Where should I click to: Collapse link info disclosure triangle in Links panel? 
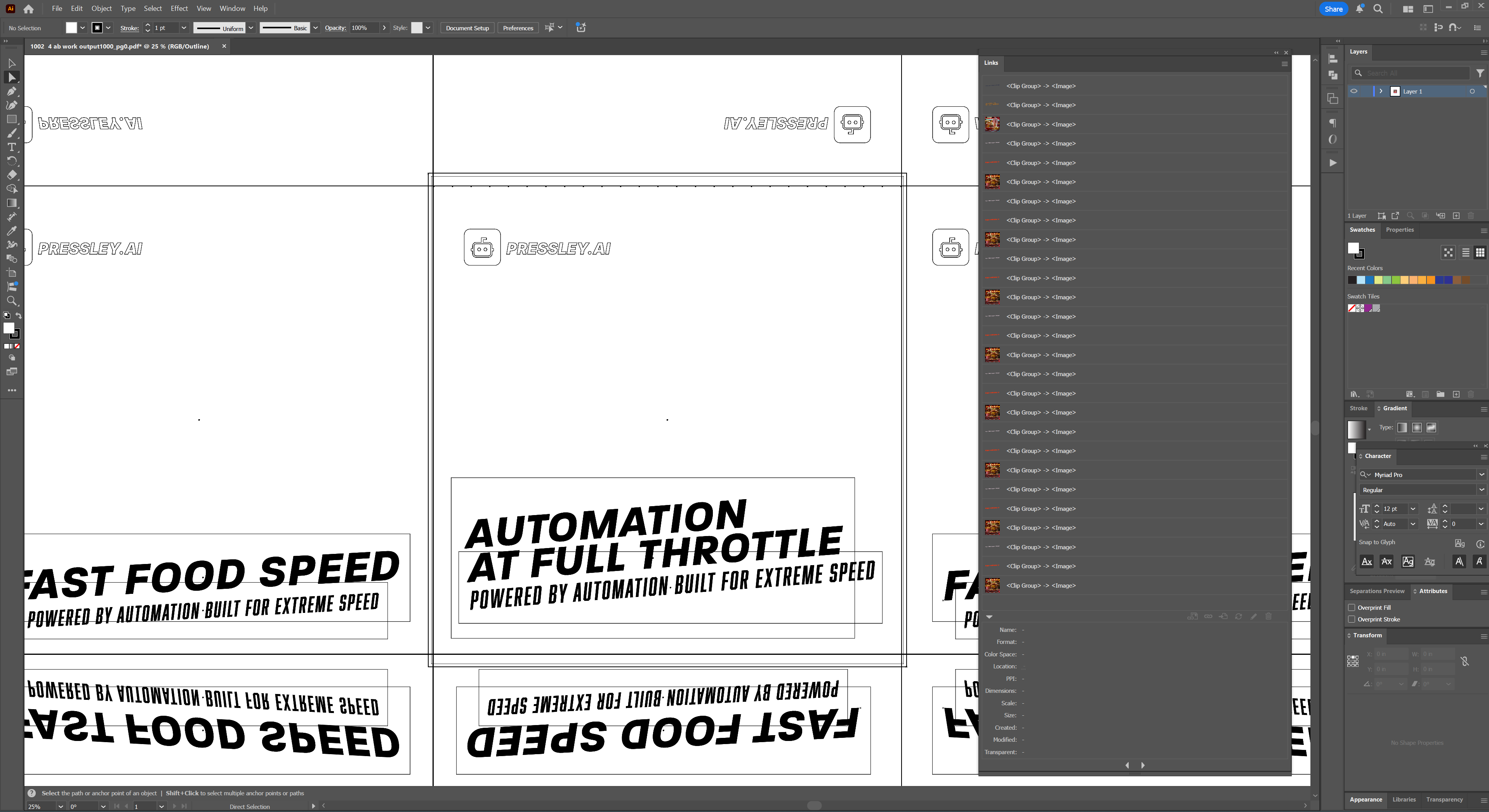[x=990, y=617]
